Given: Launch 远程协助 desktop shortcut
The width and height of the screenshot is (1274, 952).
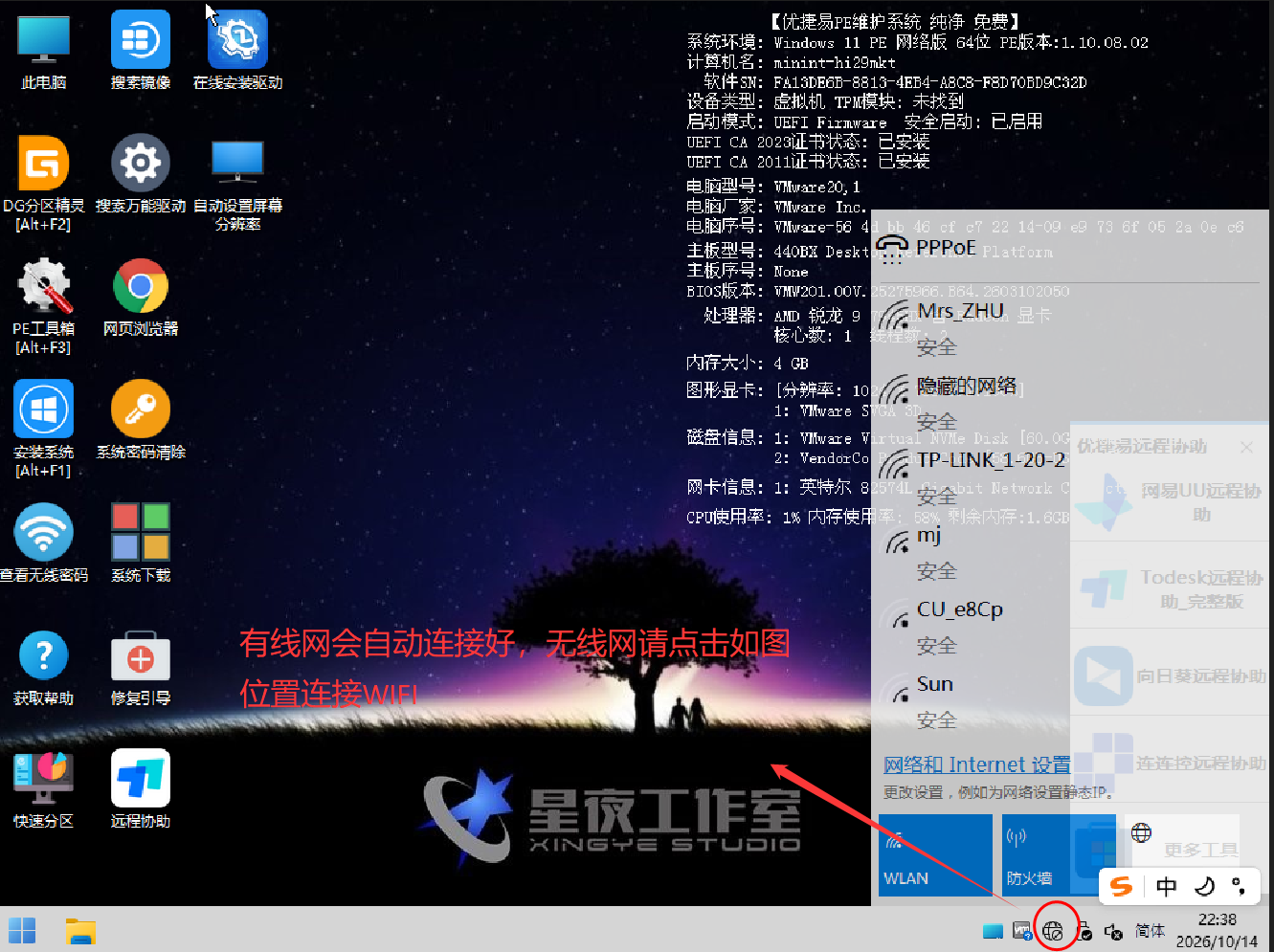Looking at the screenshot, I should point(141,789).
